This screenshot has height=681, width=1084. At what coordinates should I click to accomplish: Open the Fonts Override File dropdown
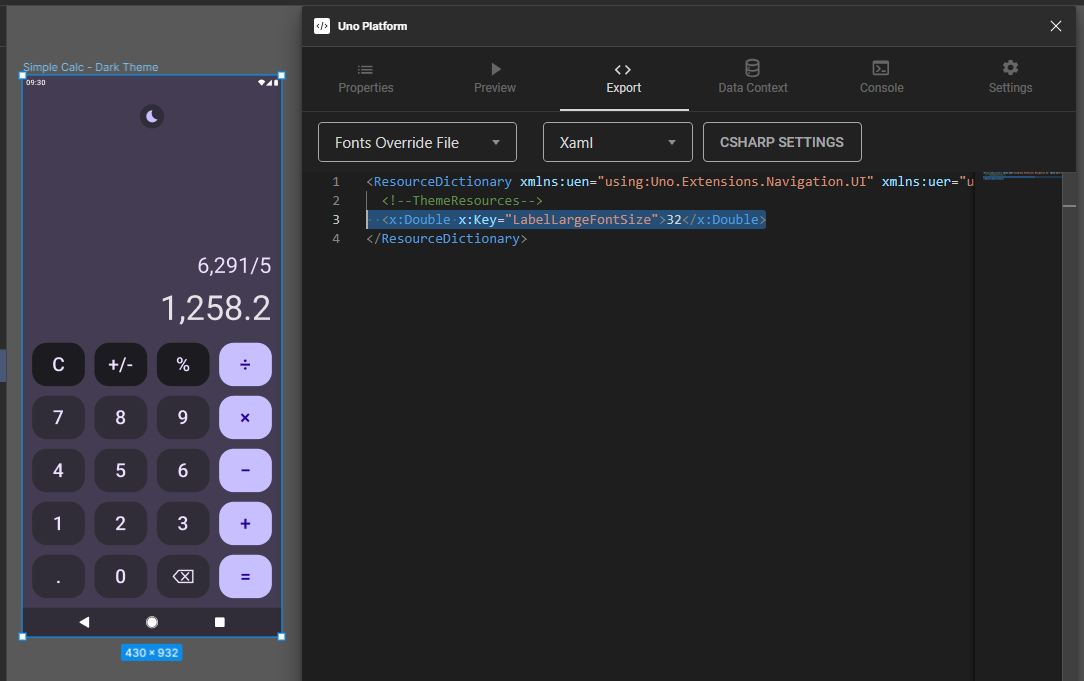click(417, 142)
